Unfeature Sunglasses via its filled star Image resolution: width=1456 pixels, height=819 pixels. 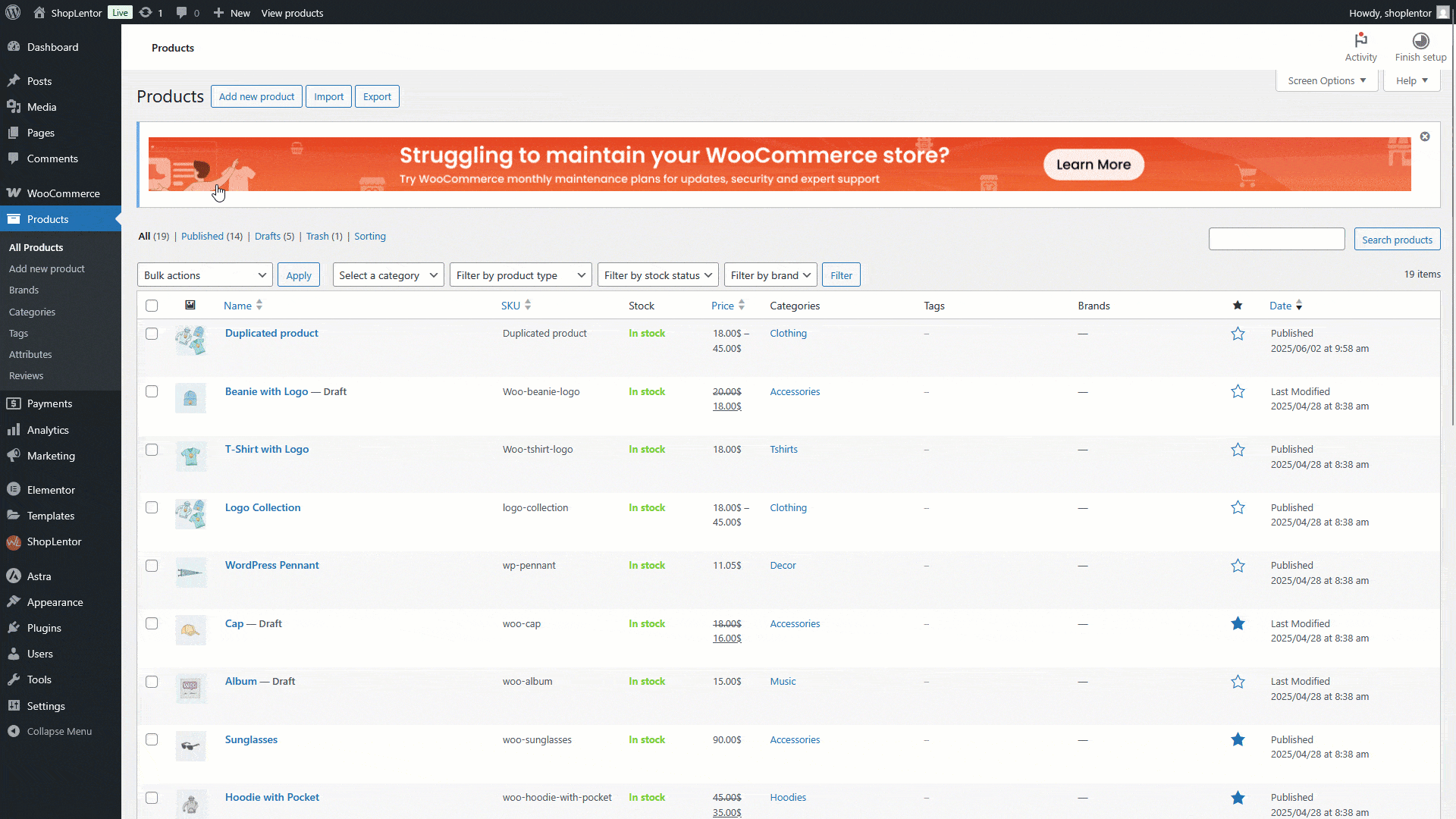click(x=1238, y=739)
